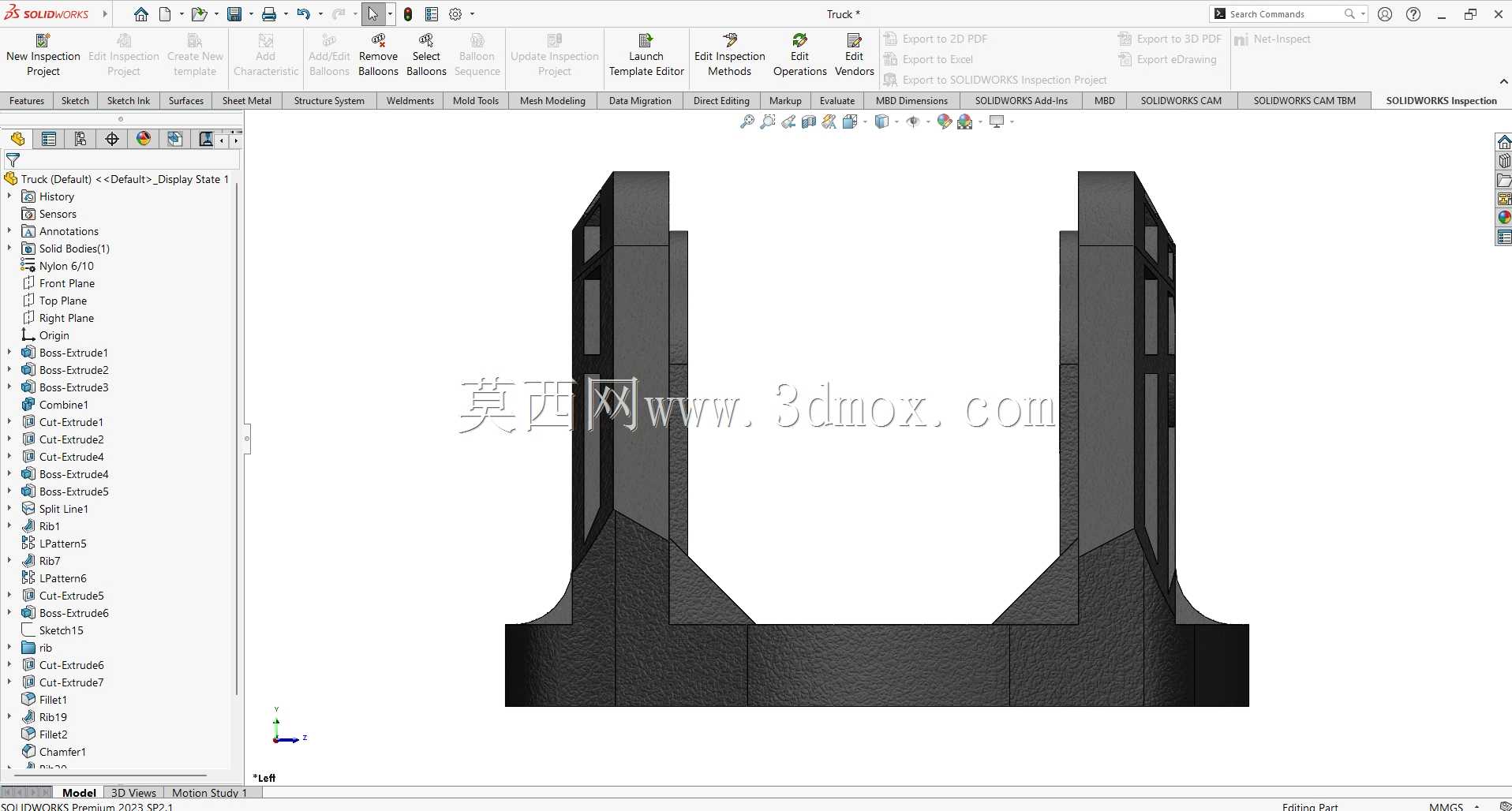The height and width of the screenshot is (811, 1512).
Task: Open the Options gear dropdown arrow
Action: click(472, 14)
